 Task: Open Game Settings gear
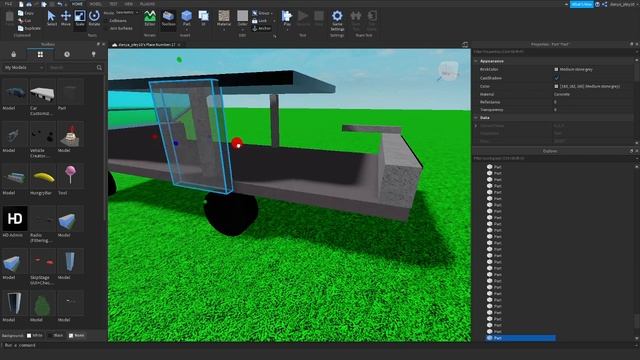337,20
